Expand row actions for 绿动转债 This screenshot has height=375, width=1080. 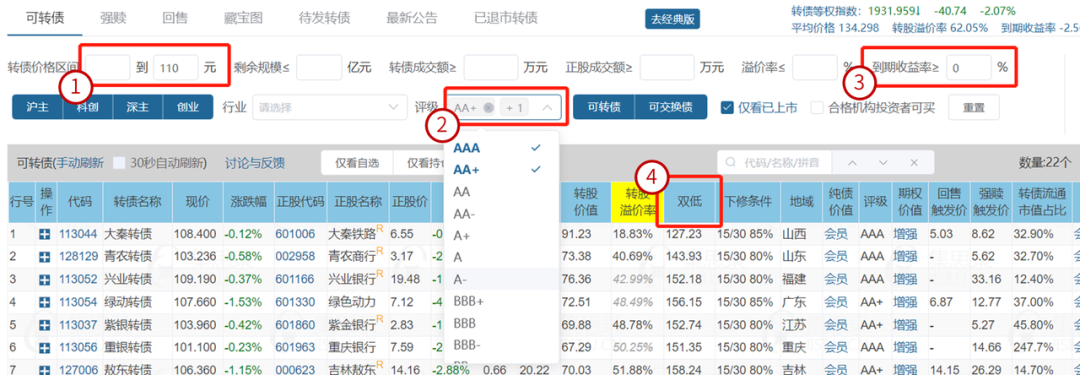click(45, 302)
